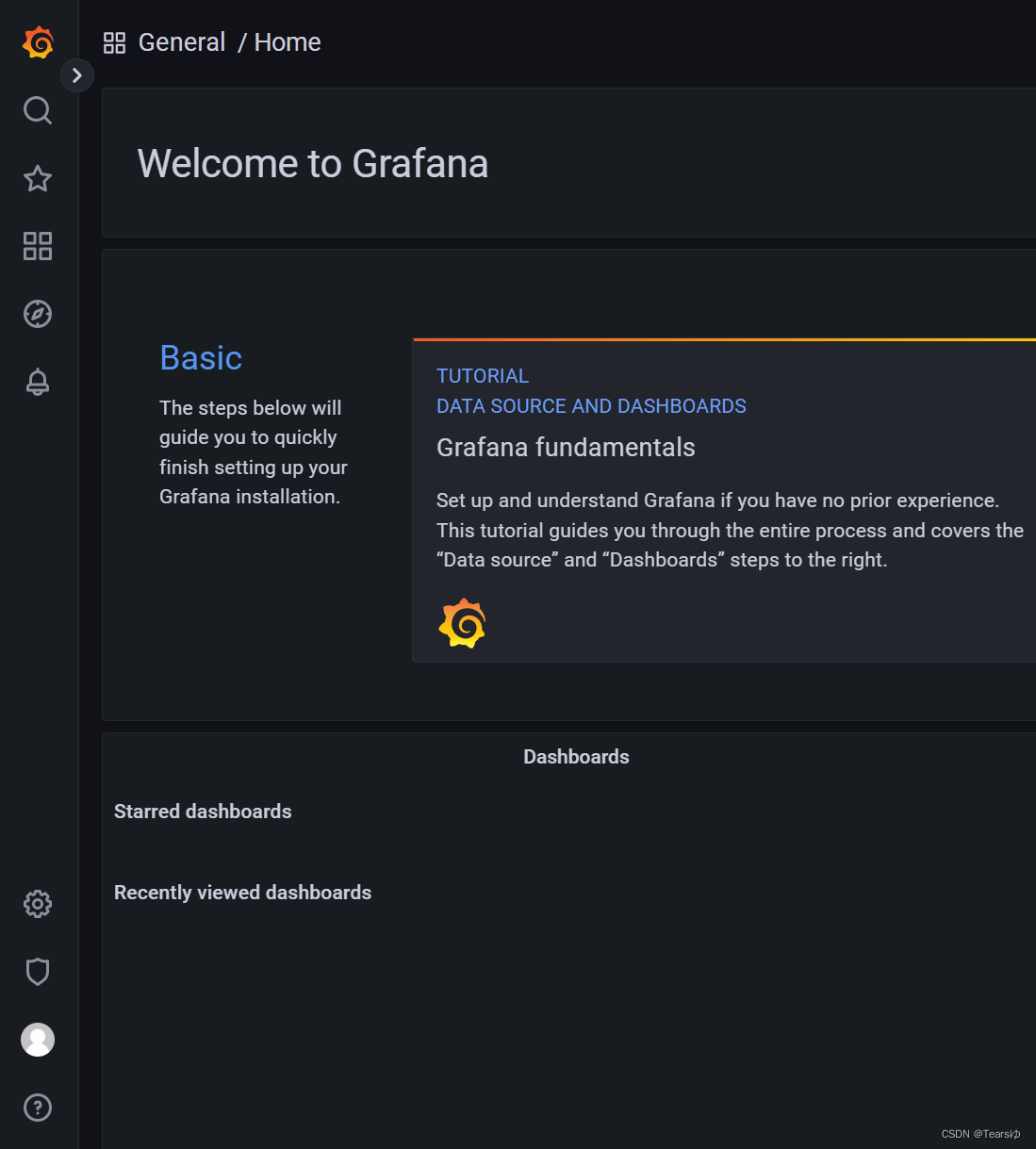Click the Grafana logo in sidebar
The height and width of the screenshot is (1149, 1036).
tap(38, 42)
